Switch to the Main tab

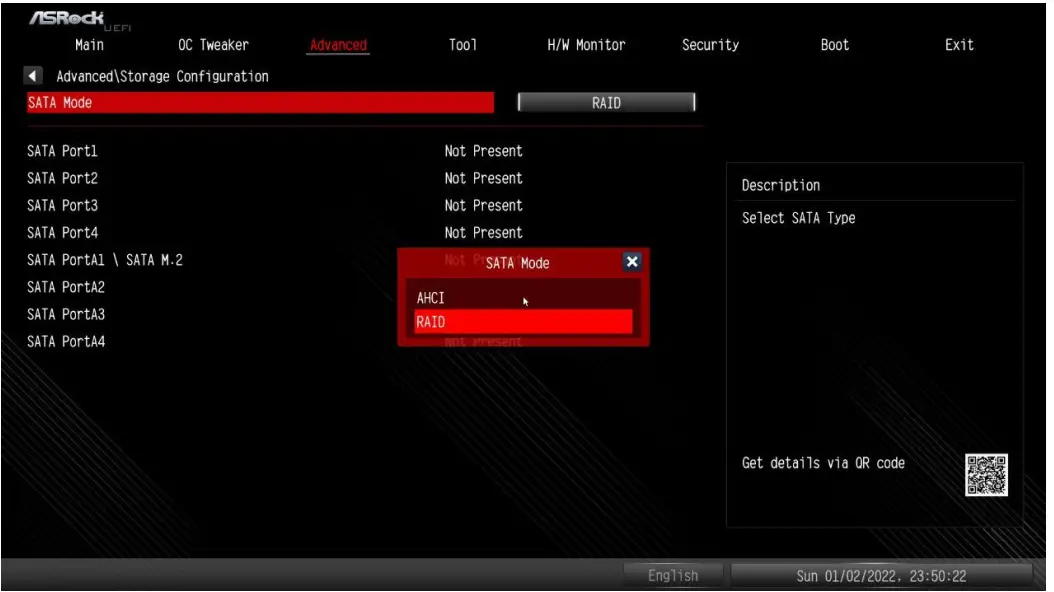(x=90, y=44)
